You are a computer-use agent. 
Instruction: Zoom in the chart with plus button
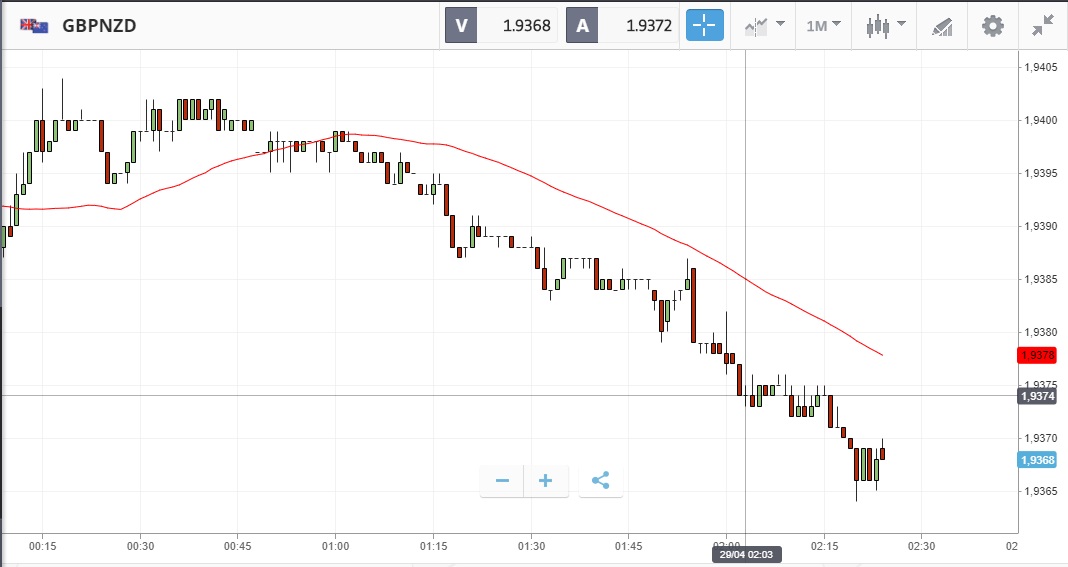pyautogui.click(x=546, y=481)
